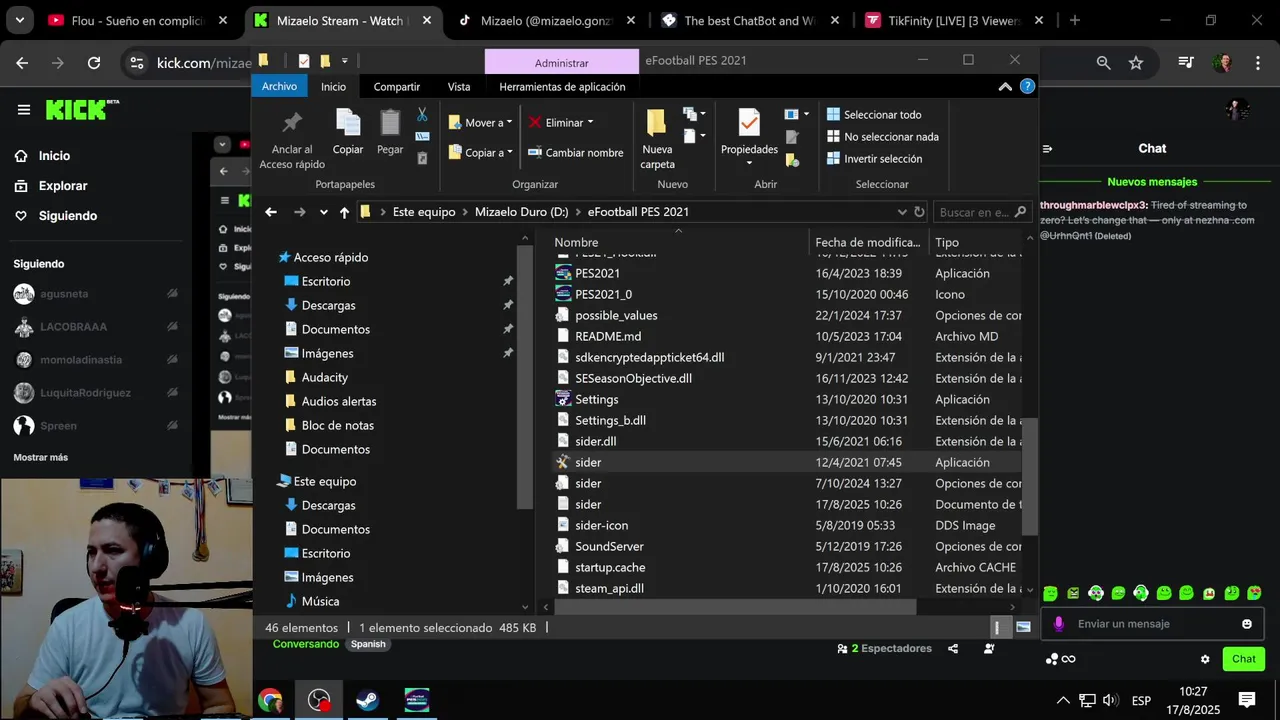
Task: Open the Eliminar dropdown arrow
Action: point(590,123)
